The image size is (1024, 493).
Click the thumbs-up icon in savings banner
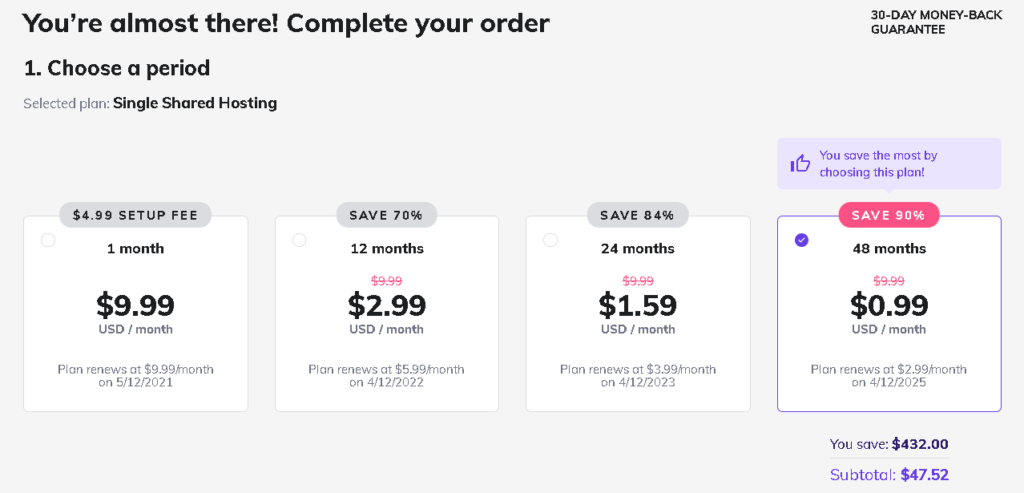(x=800, y=163)
